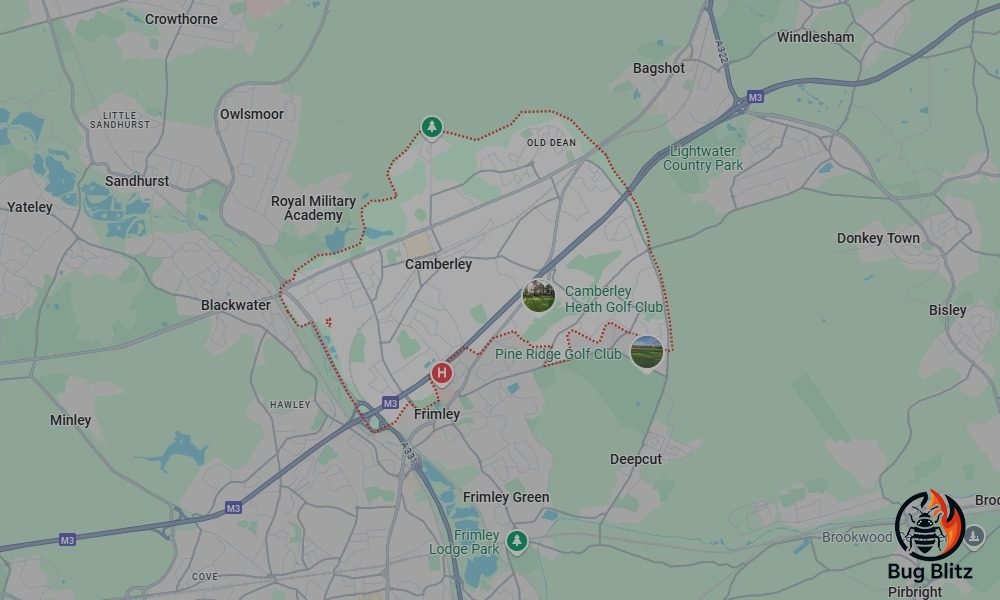
Task: Click the Donkey Town place label
Action: [x=878, y=238]
